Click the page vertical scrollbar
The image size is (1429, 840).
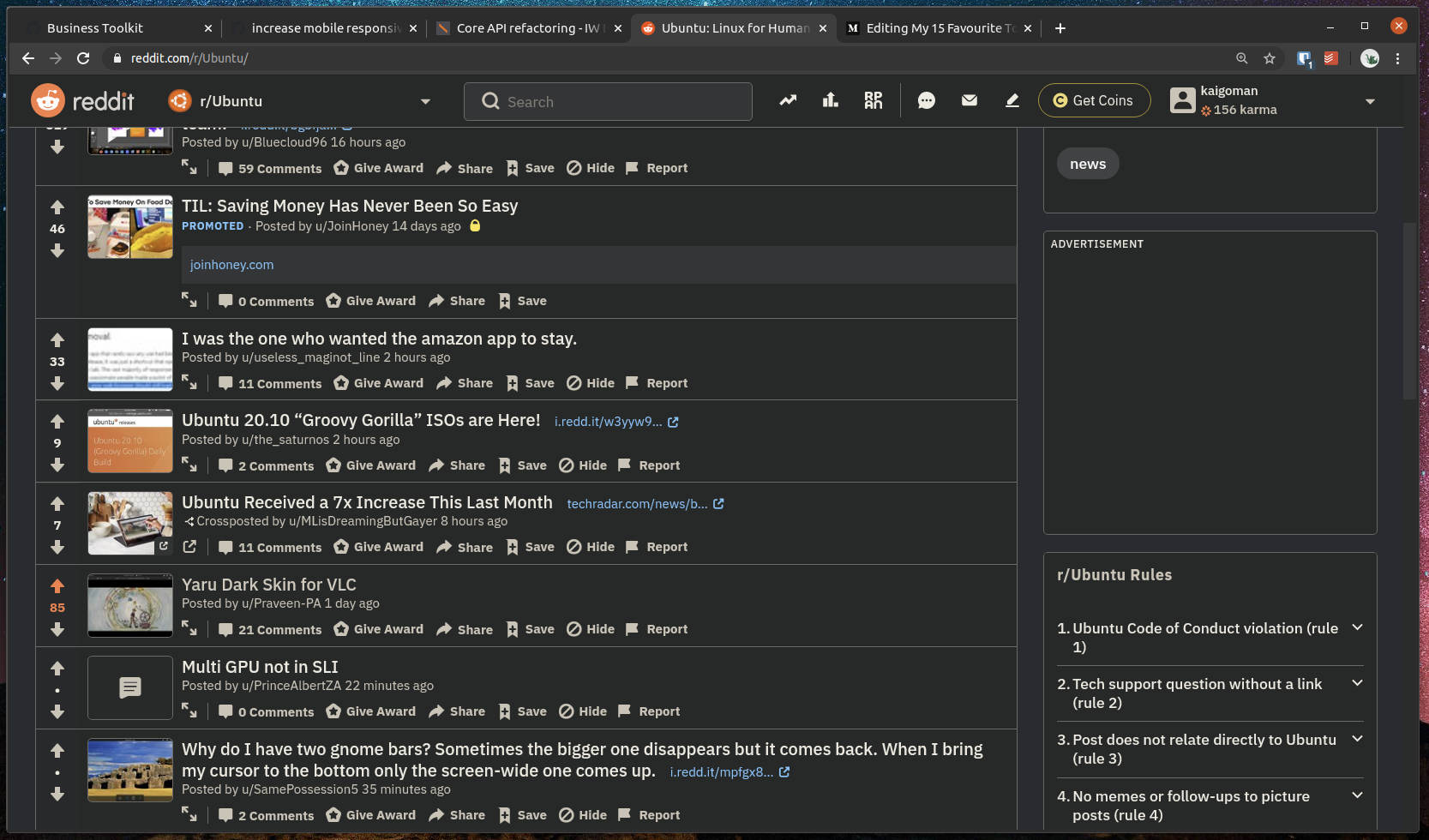coord(1410,310)
